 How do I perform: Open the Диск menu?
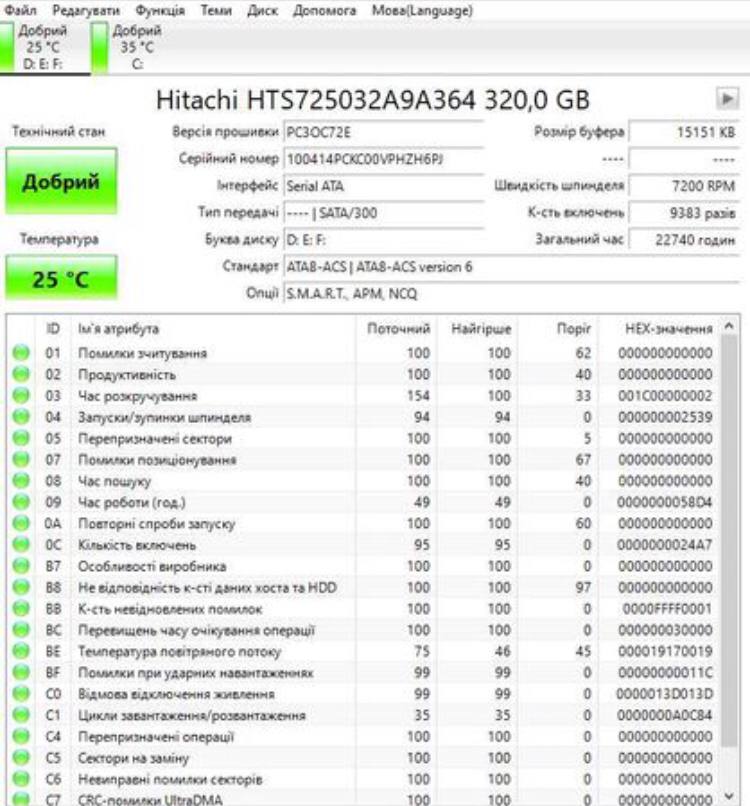coord(262,10)
